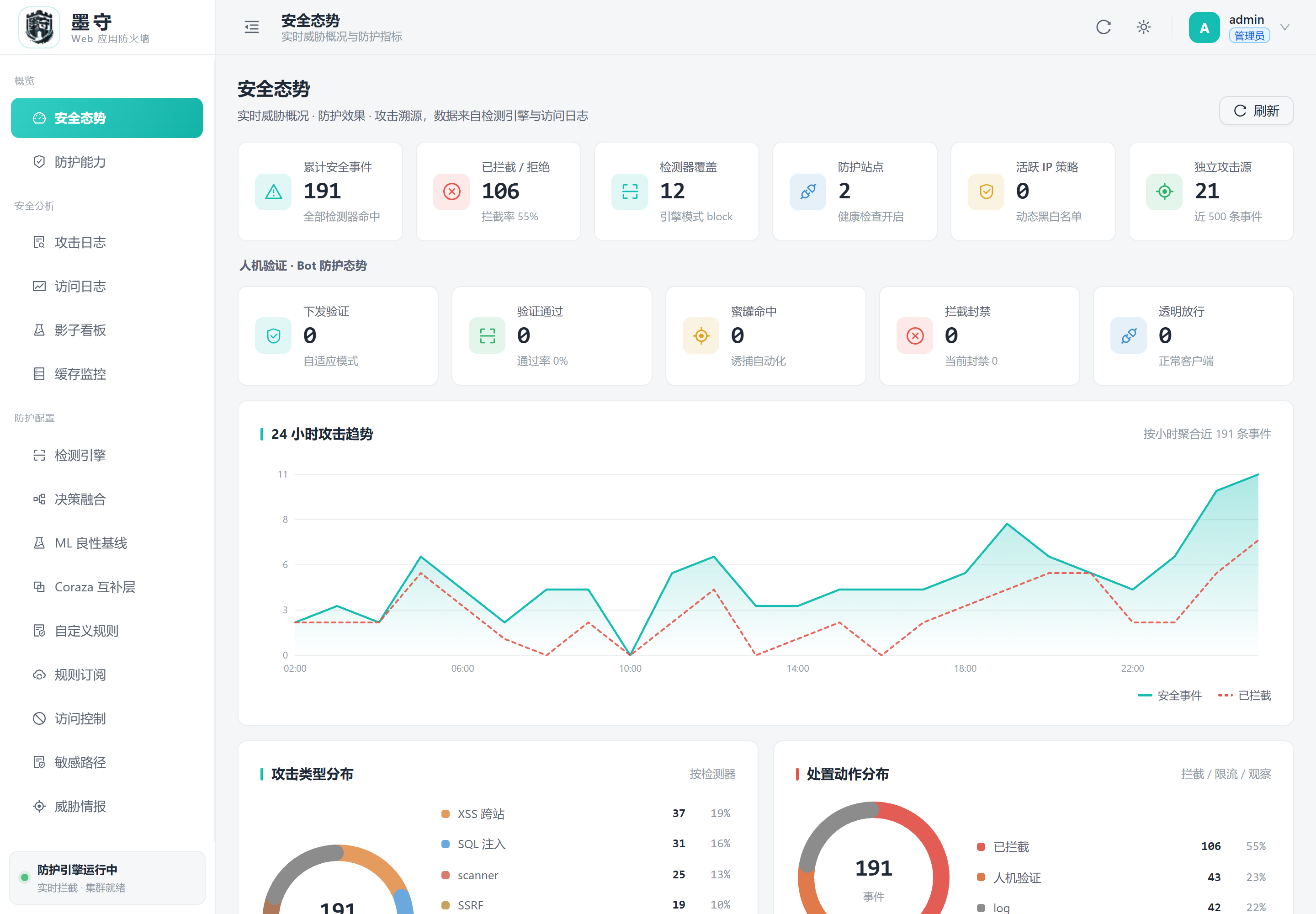
Task: Collapse the sidebar with the menu fold icon
Action: [x=251, y=27]
